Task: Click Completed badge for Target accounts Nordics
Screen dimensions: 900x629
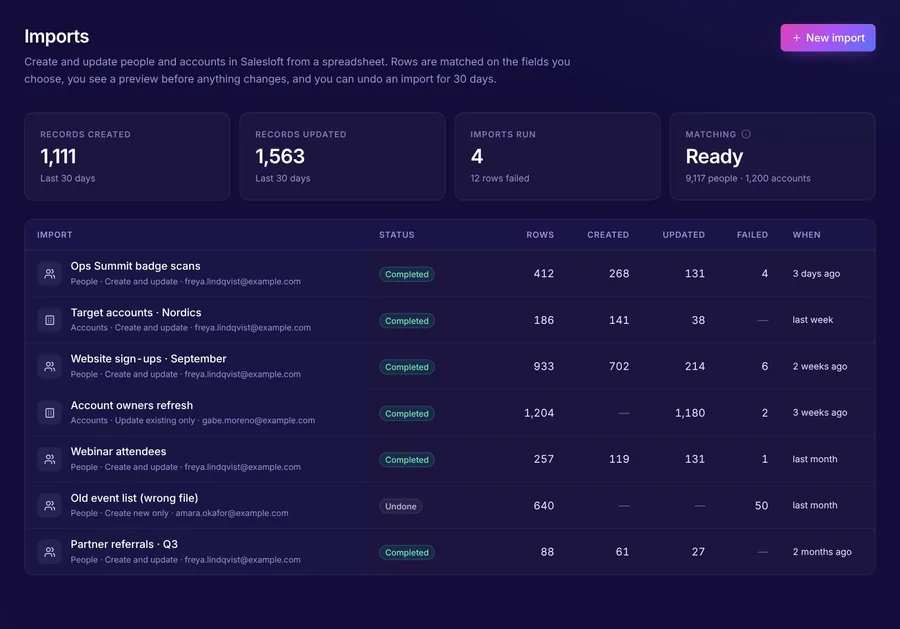Action: (406, 321)
